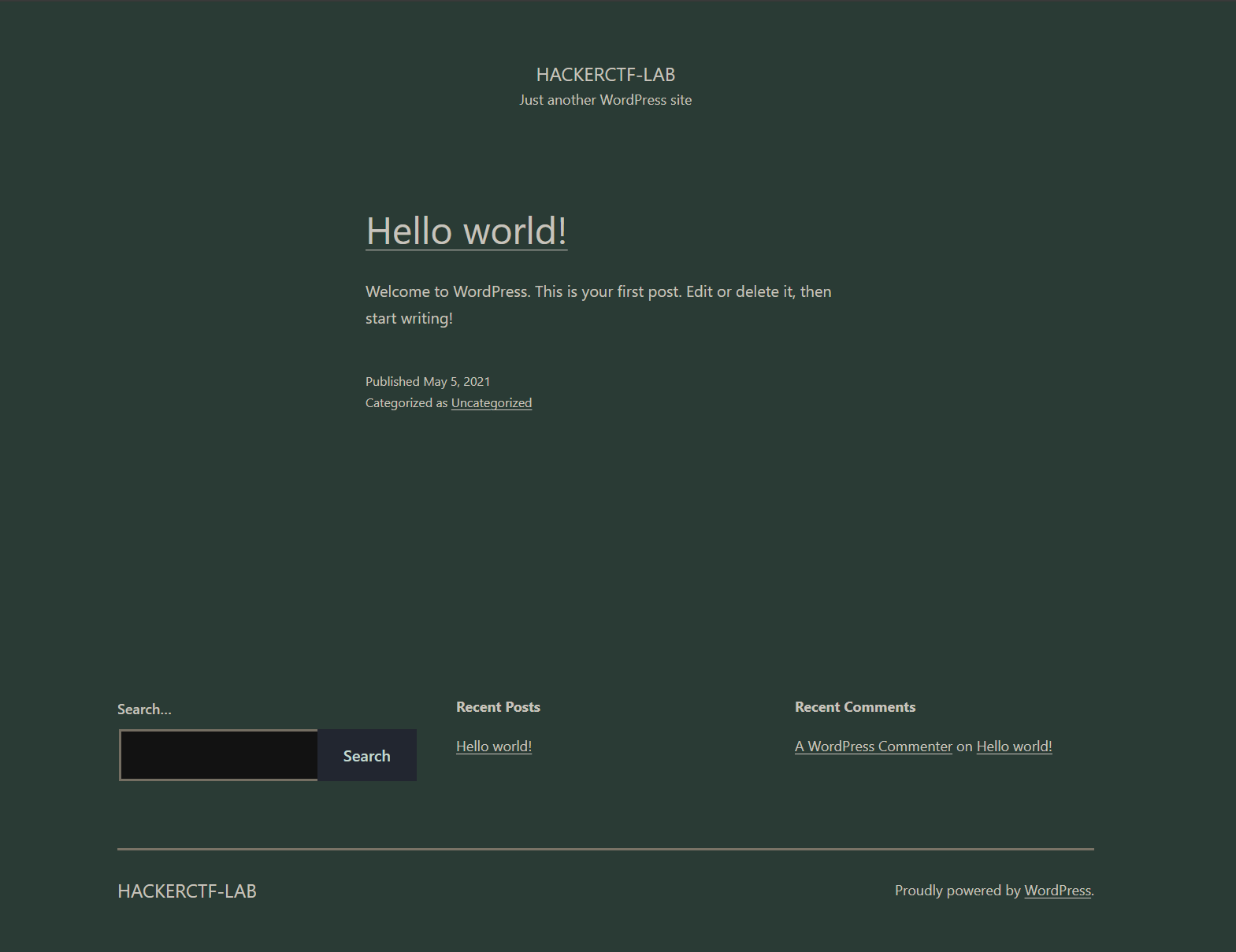Click the 'Recent Posts' widget heading
This screenshot has width=1236, height=952.
point(498,707)
